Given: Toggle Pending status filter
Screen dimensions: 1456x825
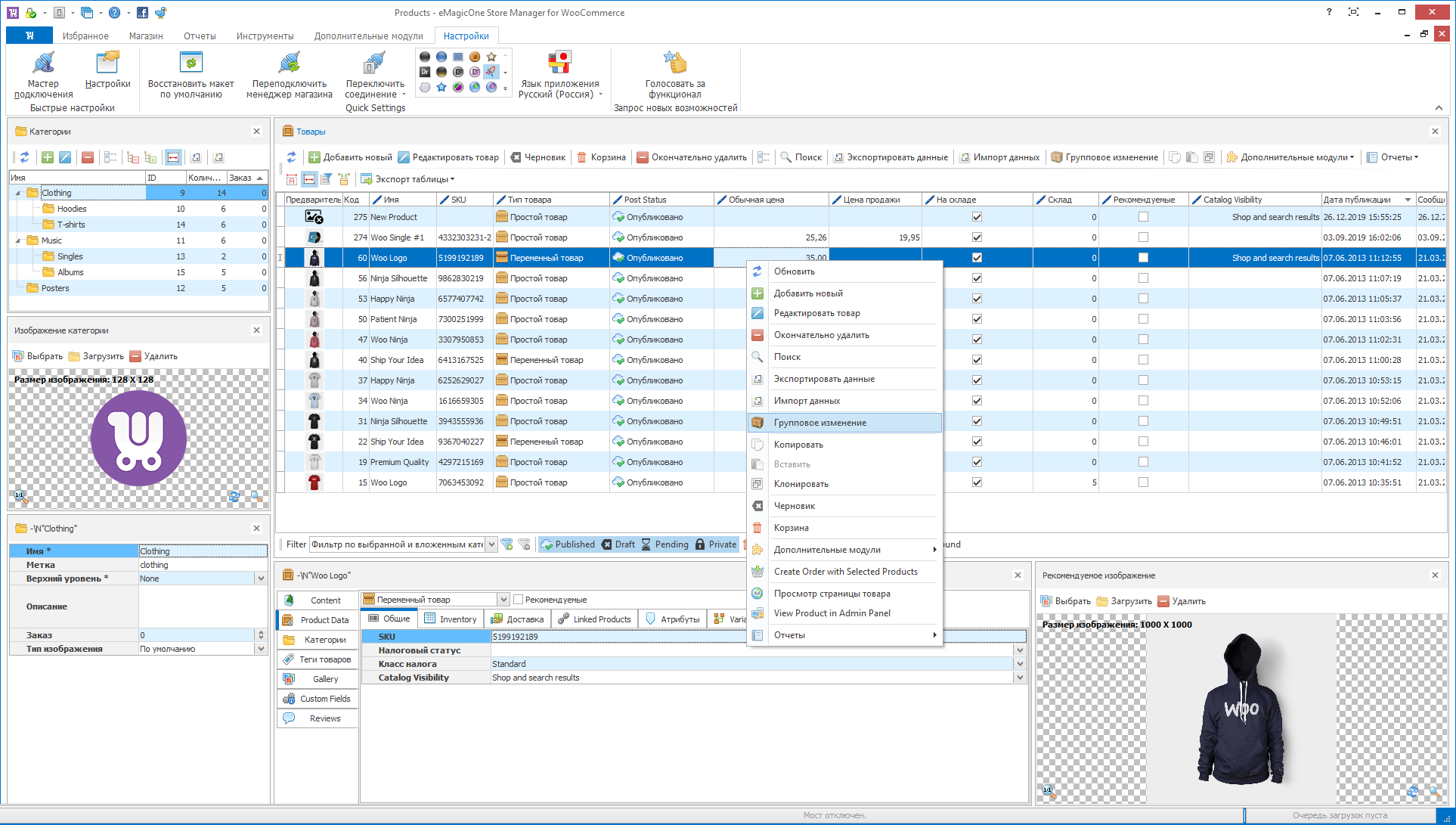Looking at the screenshot, I should (664, 544).
